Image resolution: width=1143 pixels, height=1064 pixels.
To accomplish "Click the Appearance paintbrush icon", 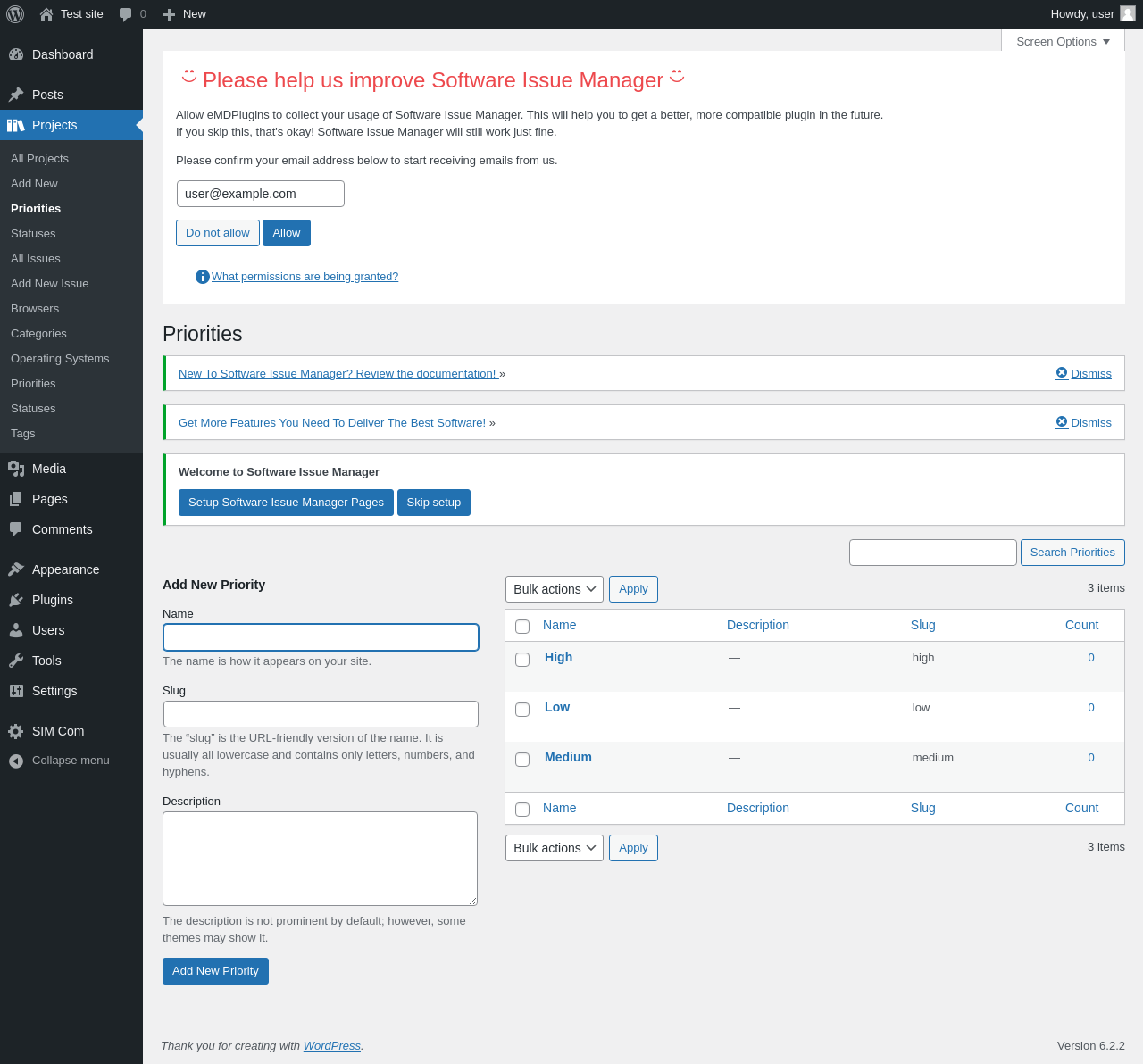I will [16, 569].
